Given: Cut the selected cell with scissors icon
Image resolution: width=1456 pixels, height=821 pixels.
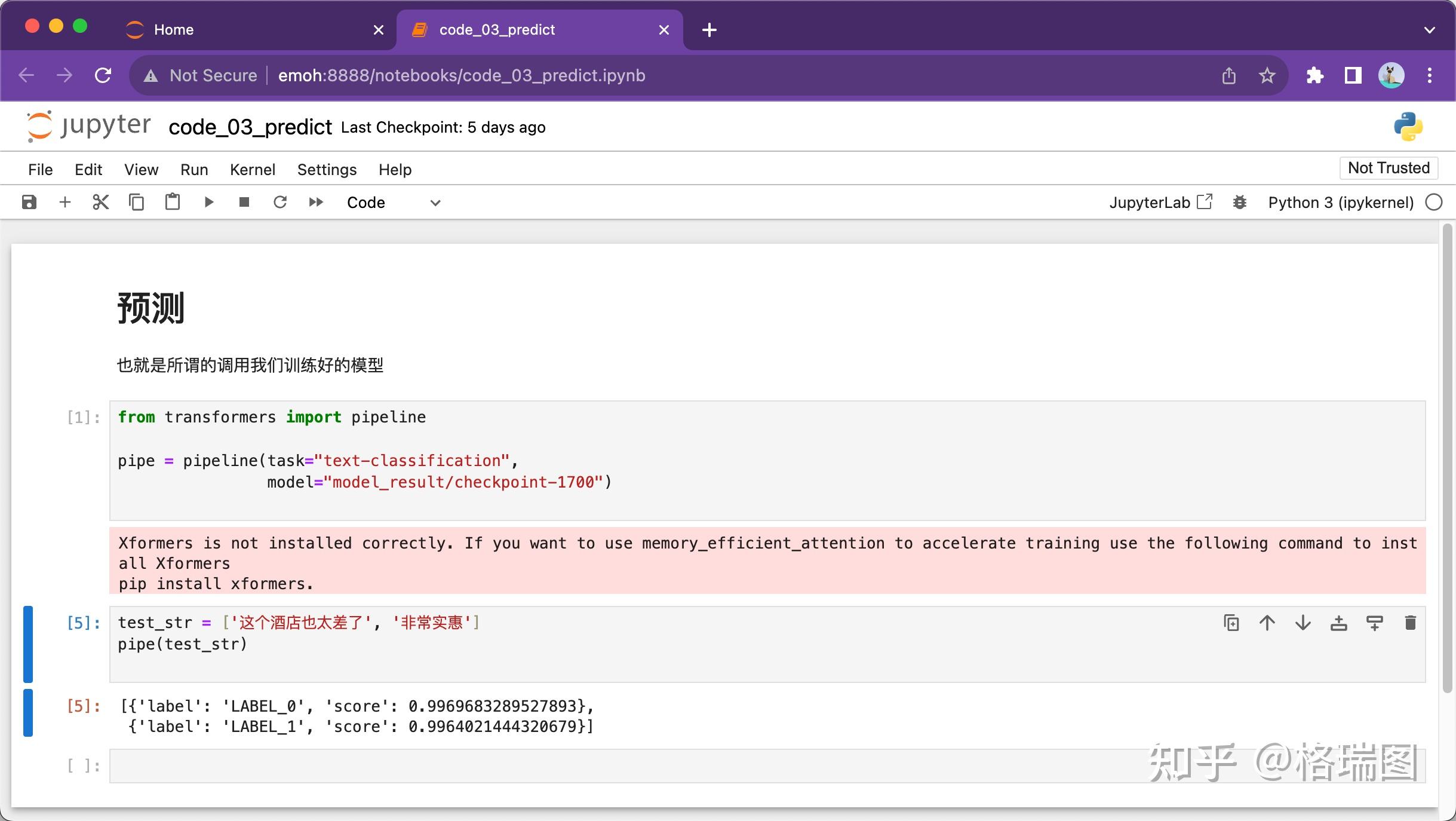Looking at the screenshot, I should tap(101, 203).
